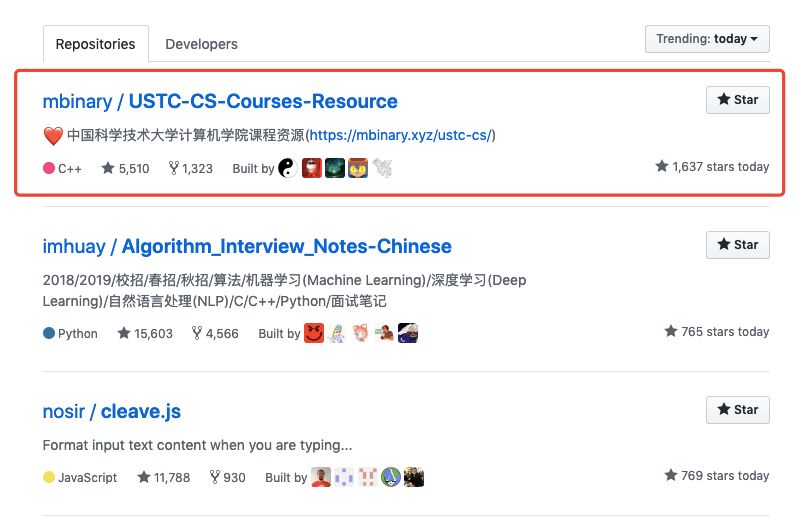
Task: Open the Trending: today dropdown
Action: (707, 39)
